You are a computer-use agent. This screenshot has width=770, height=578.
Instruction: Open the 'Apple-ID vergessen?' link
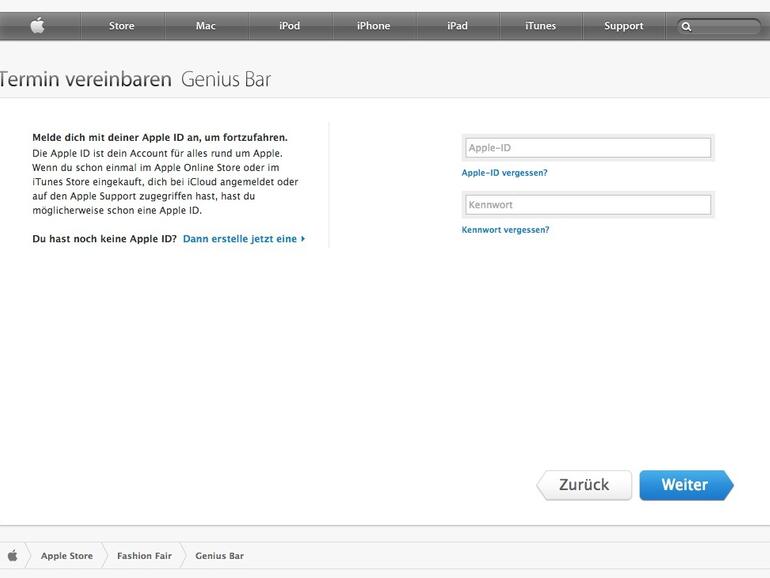pyautogui.click(x=504, y=173)
